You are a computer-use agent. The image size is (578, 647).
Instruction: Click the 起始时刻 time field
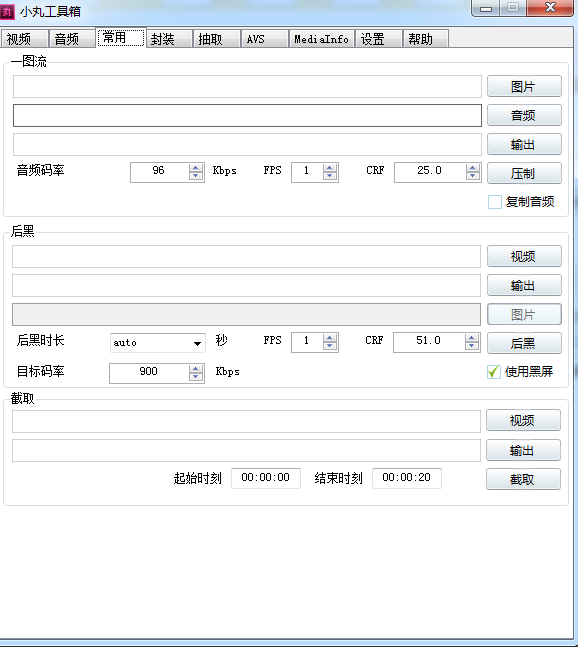266,478
